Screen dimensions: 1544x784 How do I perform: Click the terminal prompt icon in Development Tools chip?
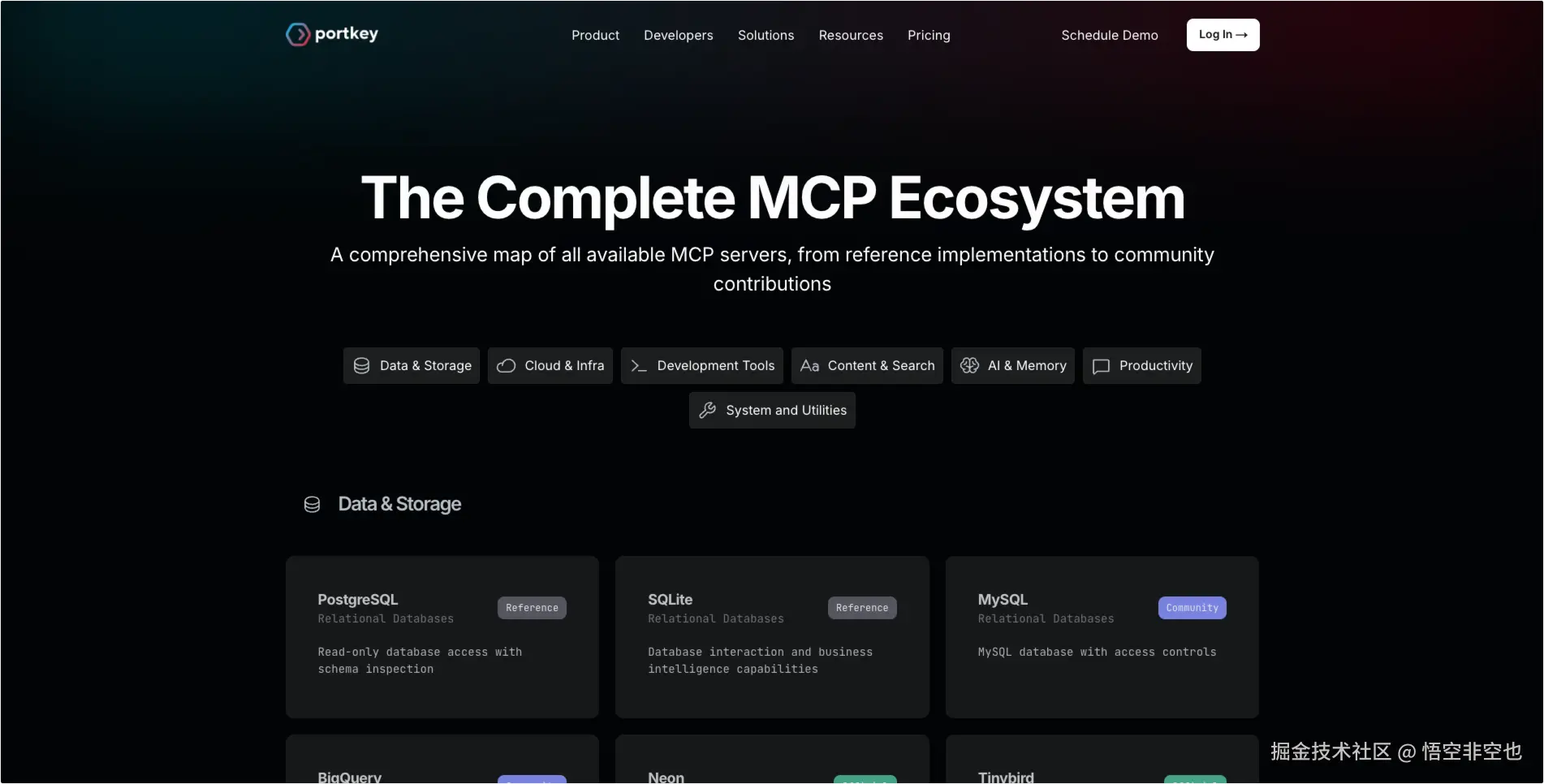pos(639,366)
